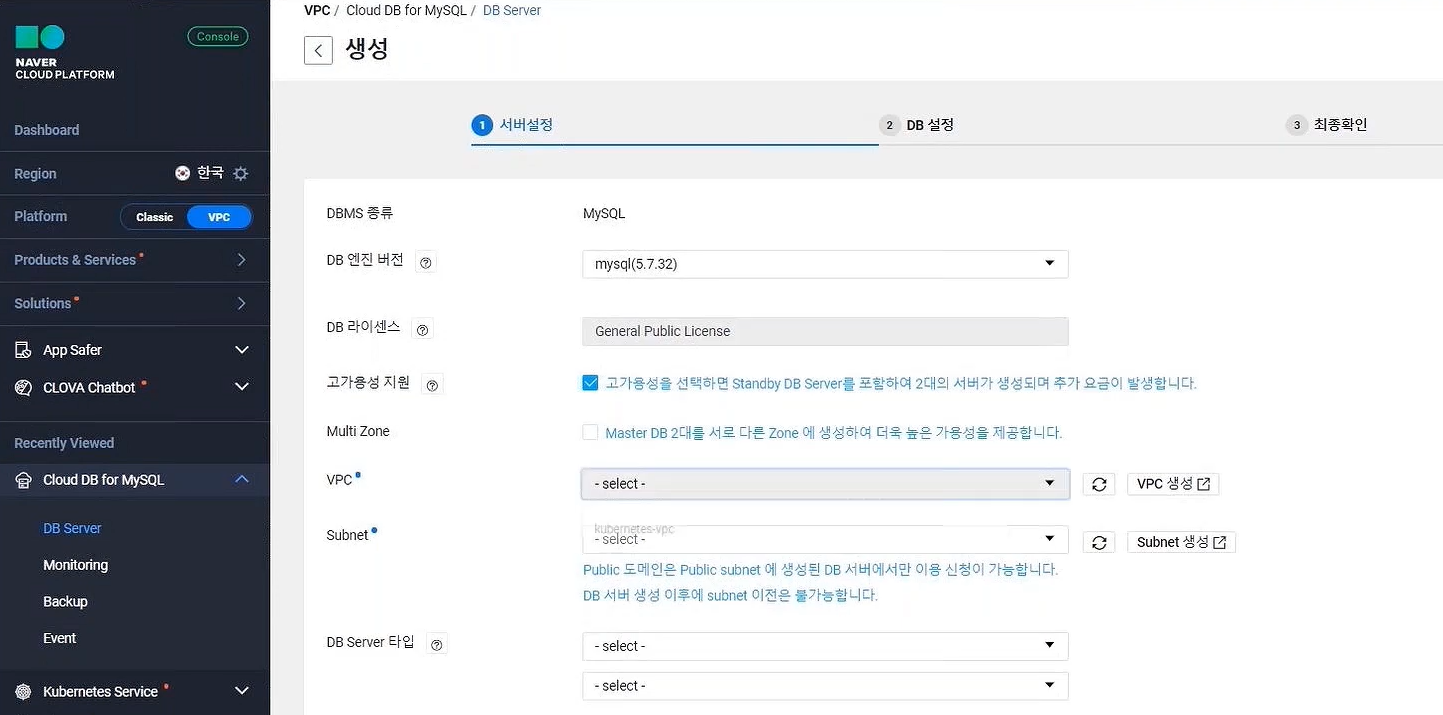Click Cloud DB for MySQL breadcrumb link
This screenshot has width=1443, height=715.
(x=406, y=10)
